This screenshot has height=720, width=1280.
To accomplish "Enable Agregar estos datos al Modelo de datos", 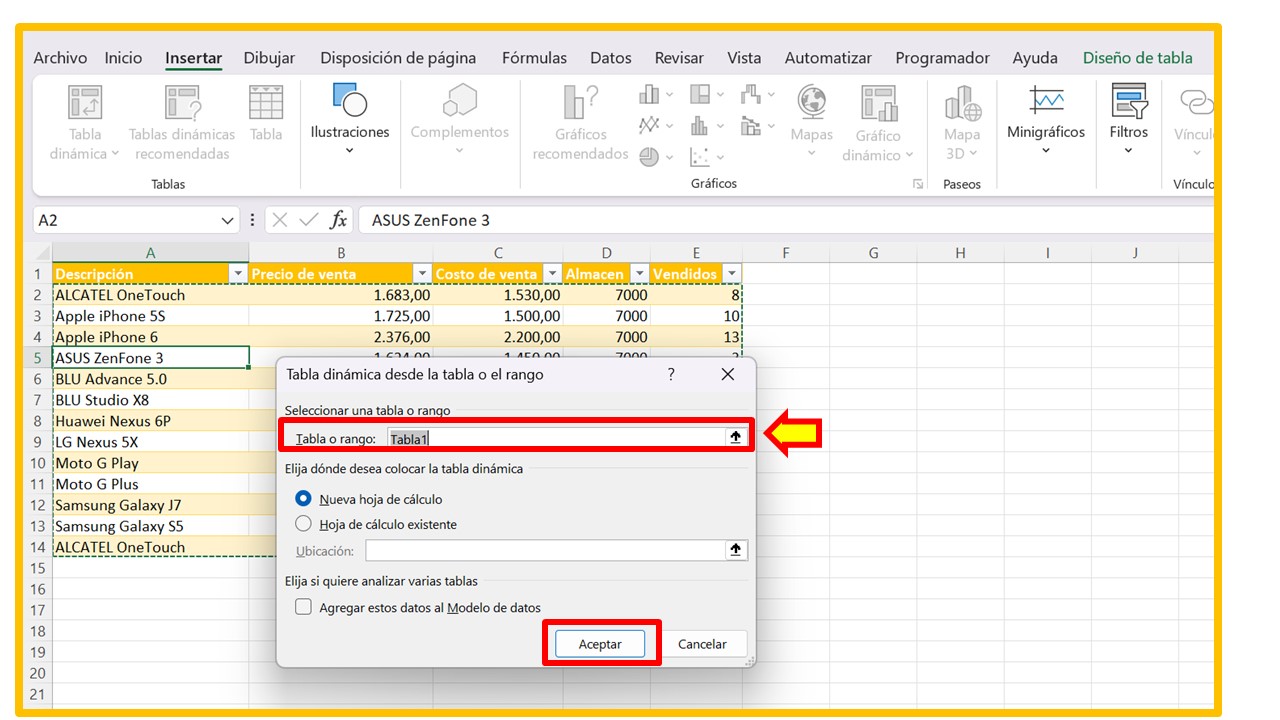I will tap(303, 606).
